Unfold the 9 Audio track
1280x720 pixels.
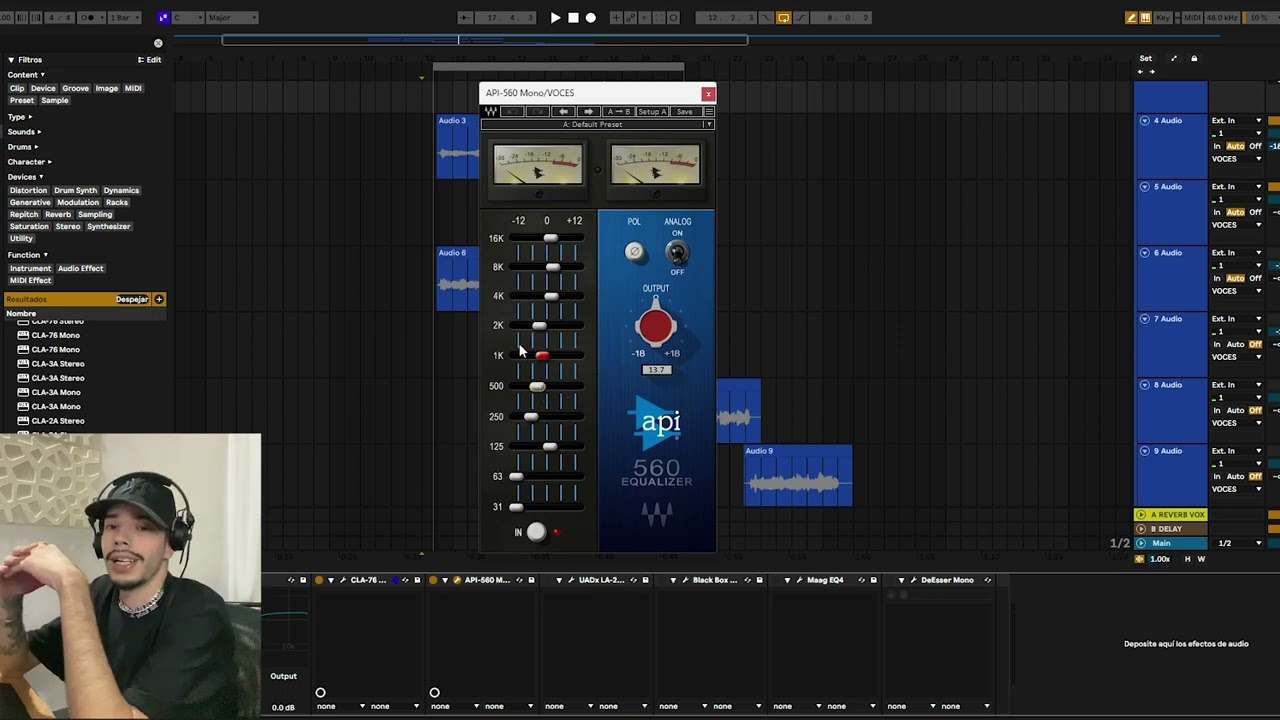[1145, 451]
